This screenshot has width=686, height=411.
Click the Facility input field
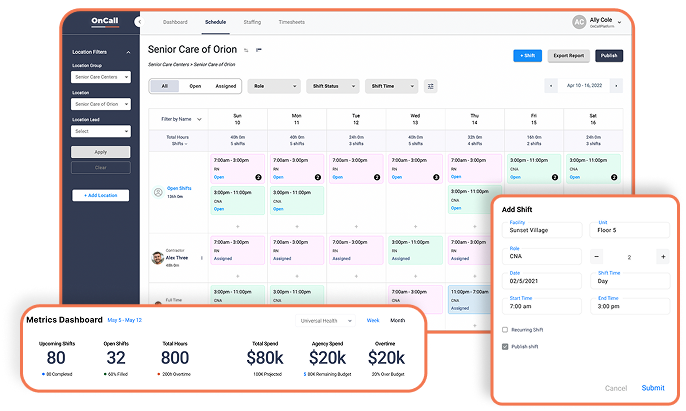541,229
